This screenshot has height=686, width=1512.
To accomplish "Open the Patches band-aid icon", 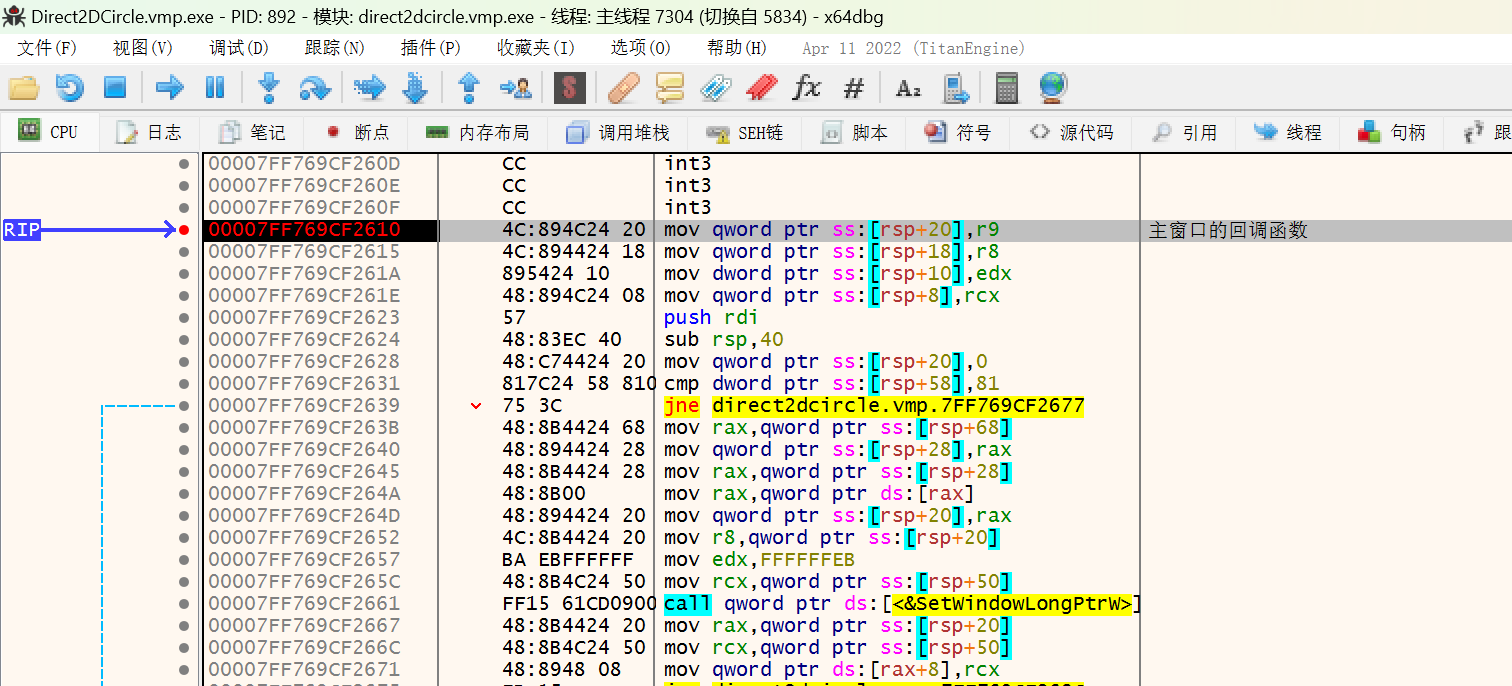I will [x=623, y=88].
